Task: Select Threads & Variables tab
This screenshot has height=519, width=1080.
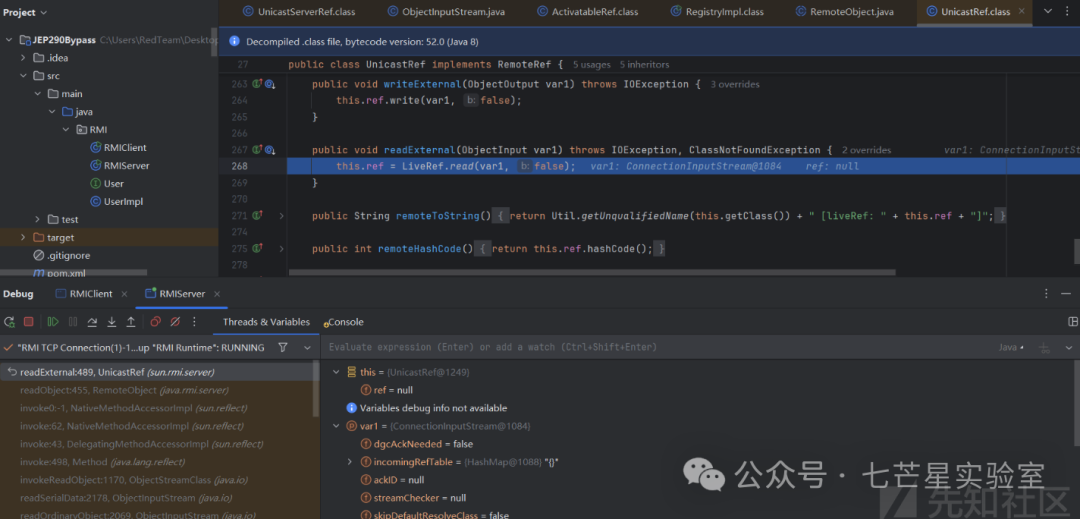Action: pyautogui.click(x=266, y=322)
